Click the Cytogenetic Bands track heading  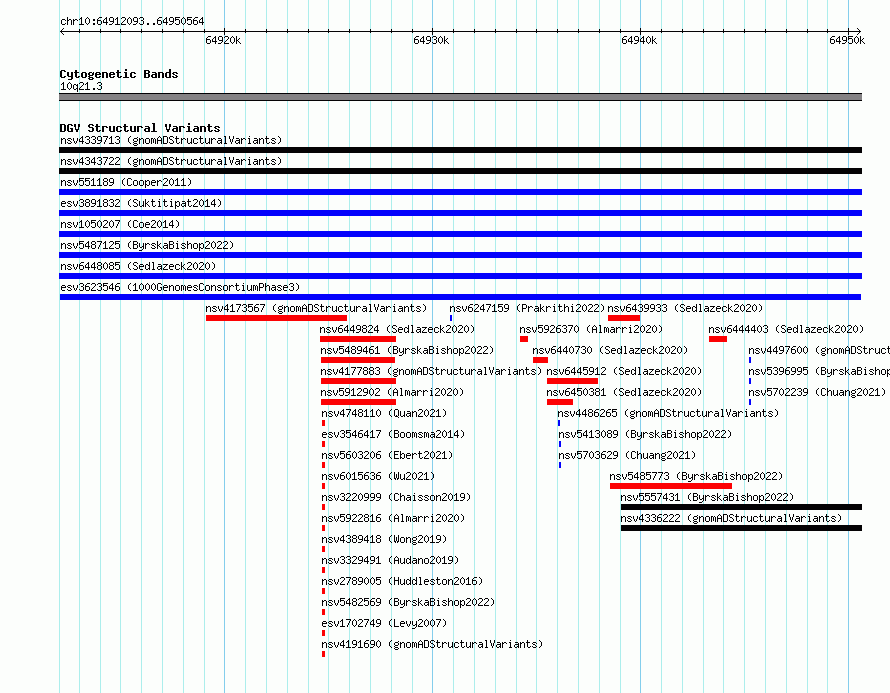pyautogui.click(x=119, y=74)
